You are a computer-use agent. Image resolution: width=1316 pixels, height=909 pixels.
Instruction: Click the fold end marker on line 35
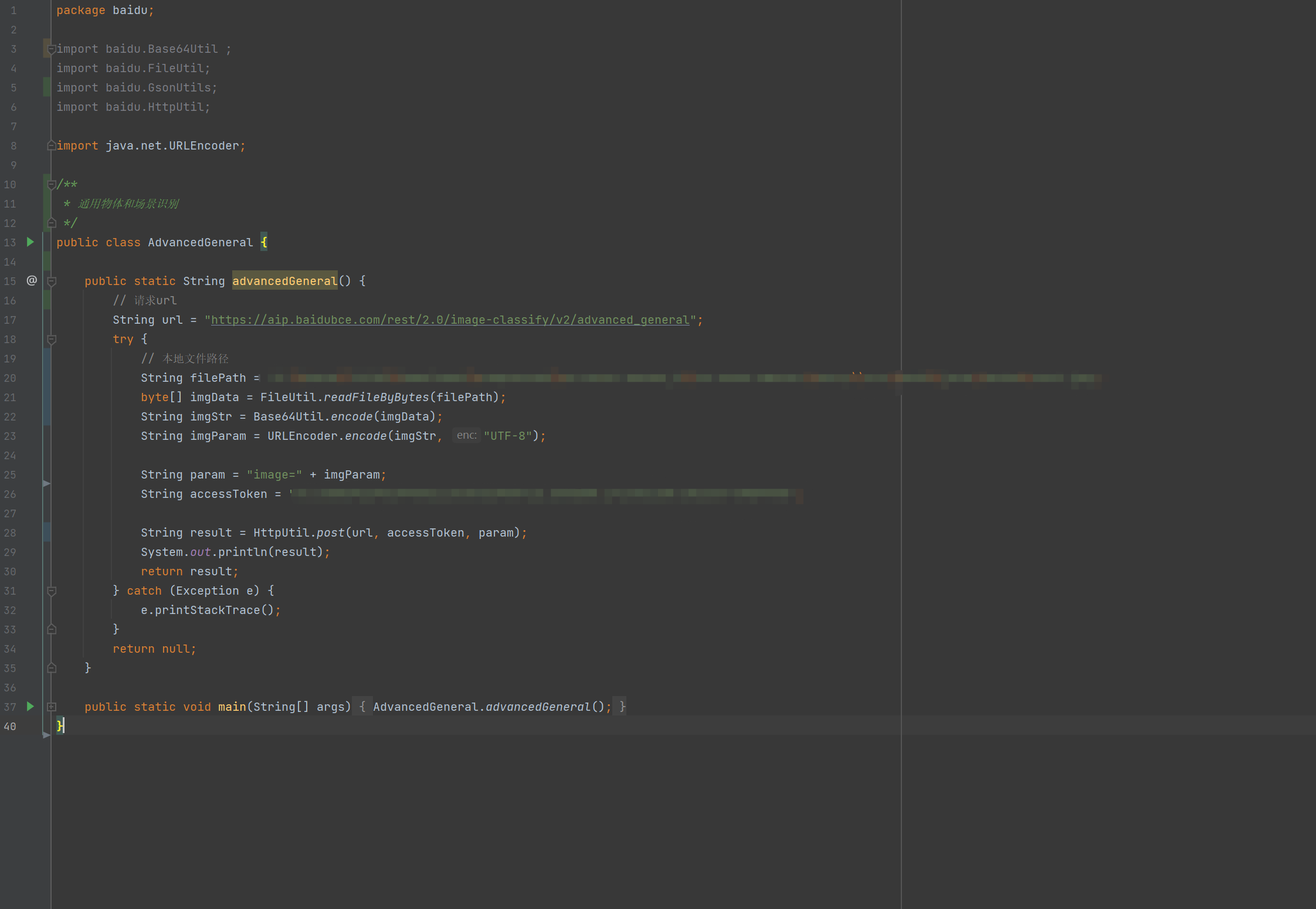pyautogui.click(x=52, y=668)
